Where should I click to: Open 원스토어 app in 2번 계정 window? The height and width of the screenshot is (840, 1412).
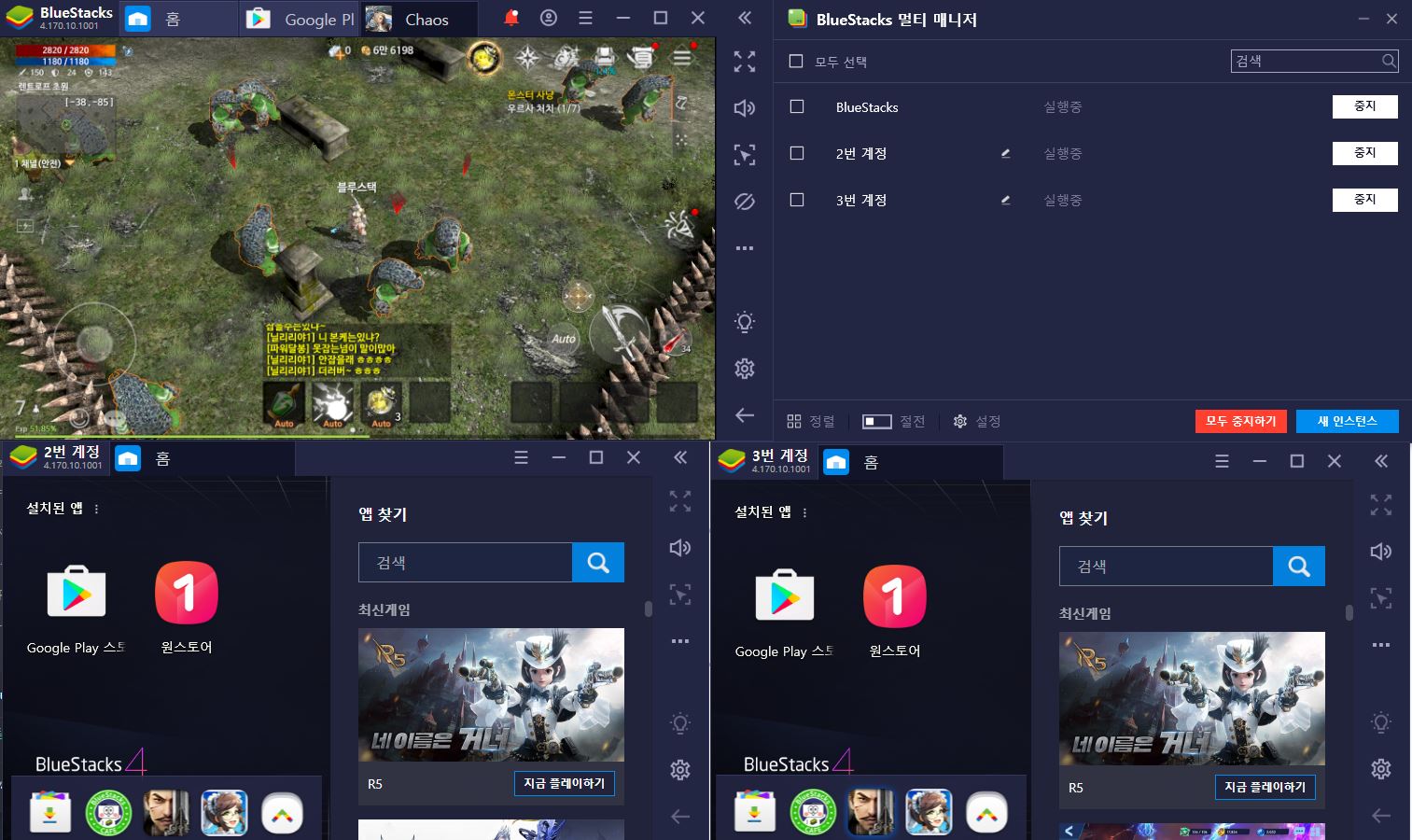pyautogui.click(x=187, y=594)
